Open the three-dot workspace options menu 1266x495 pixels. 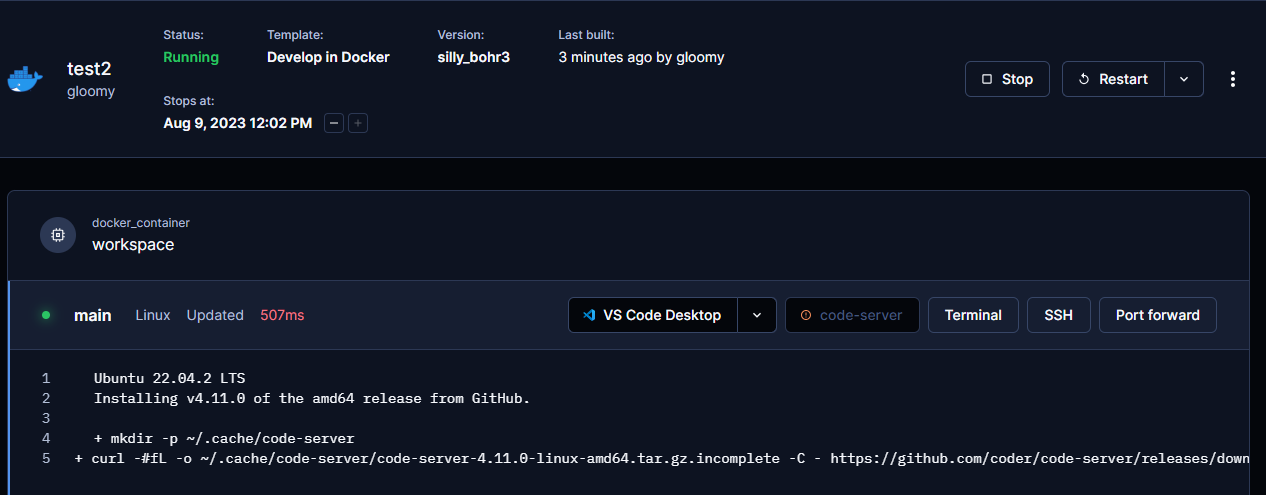pyautogui.click(x=1233, y=79)
